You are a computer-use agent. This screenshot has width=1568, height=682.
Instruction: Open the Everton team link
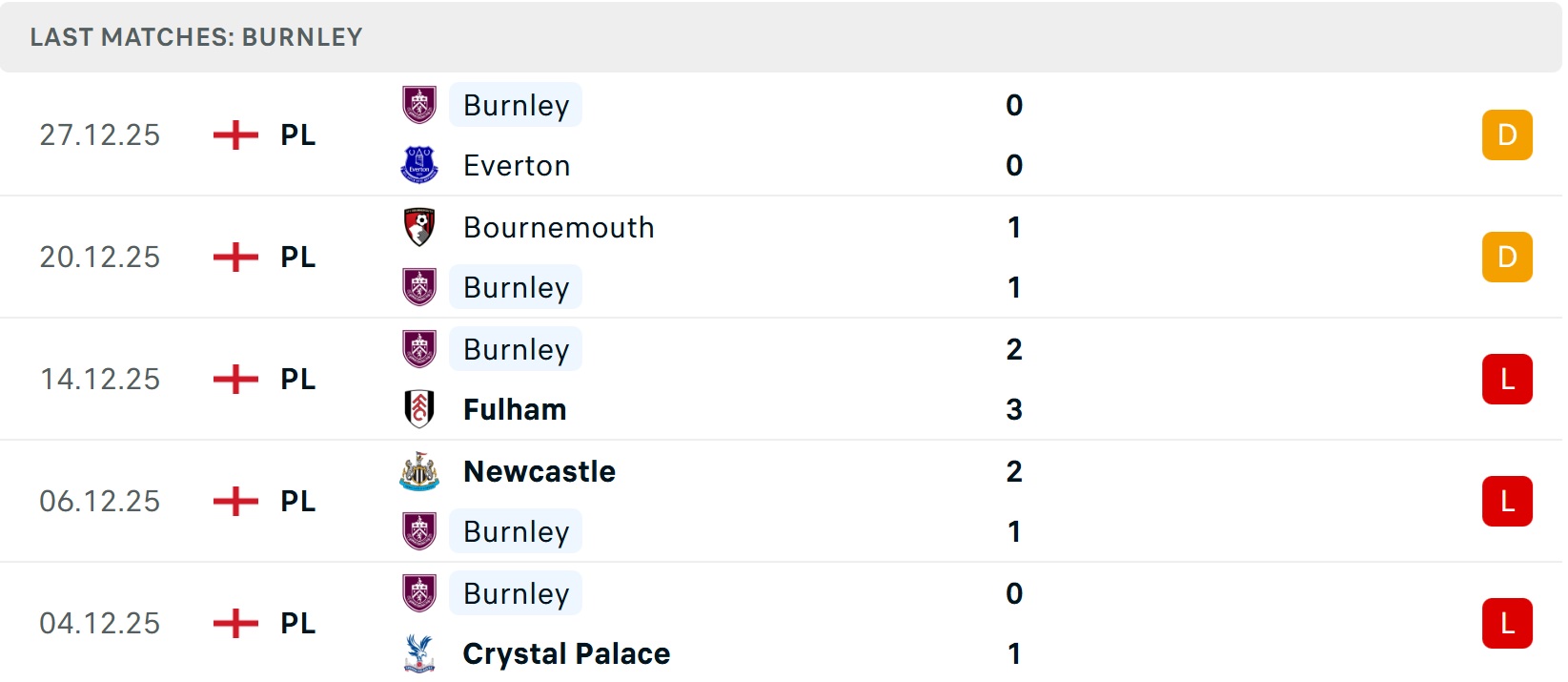pyautogui.click(x=517, y=165)
